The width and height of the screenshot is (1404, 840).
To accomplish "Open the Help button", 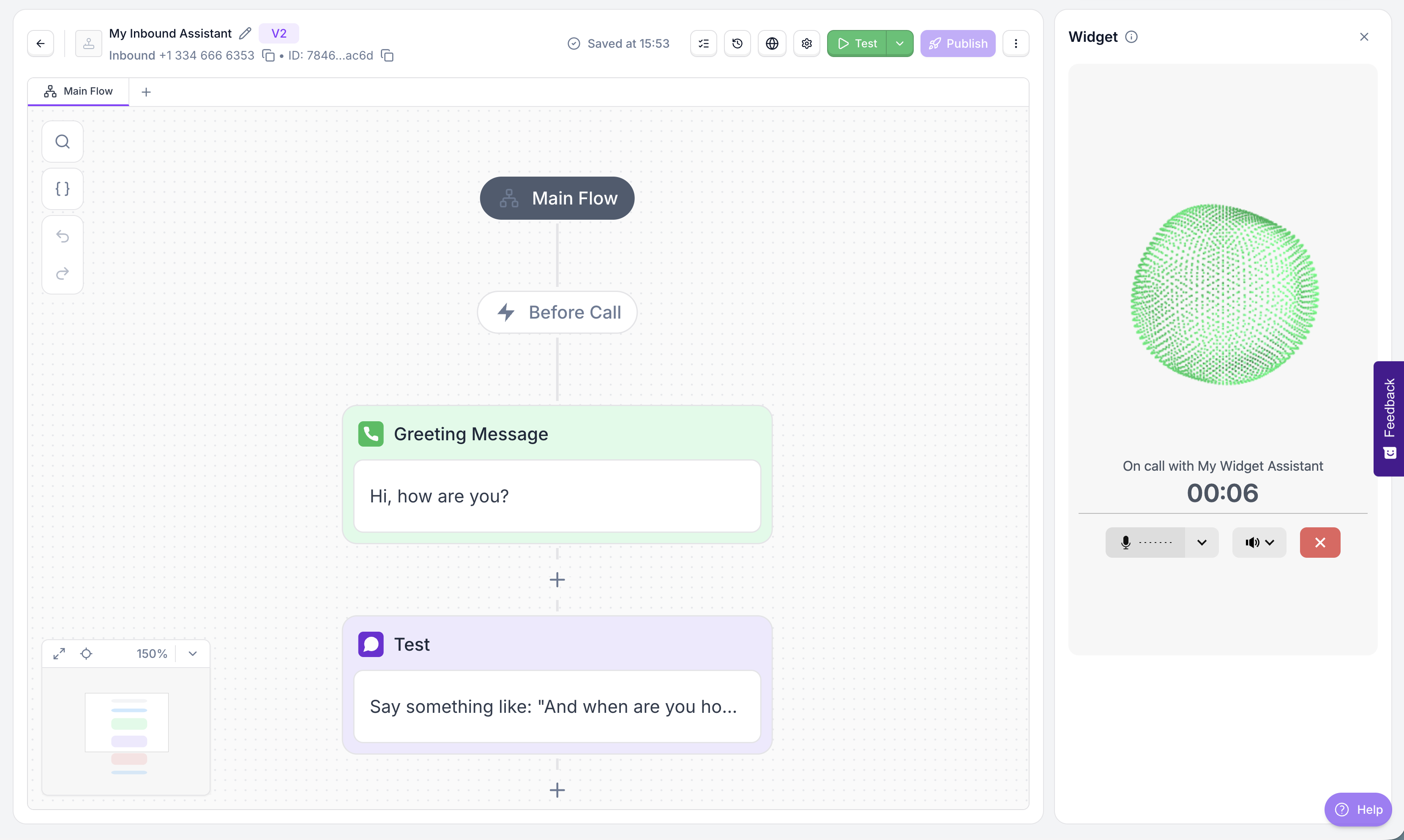I will pyautogui.click(x=1358, y=810).
